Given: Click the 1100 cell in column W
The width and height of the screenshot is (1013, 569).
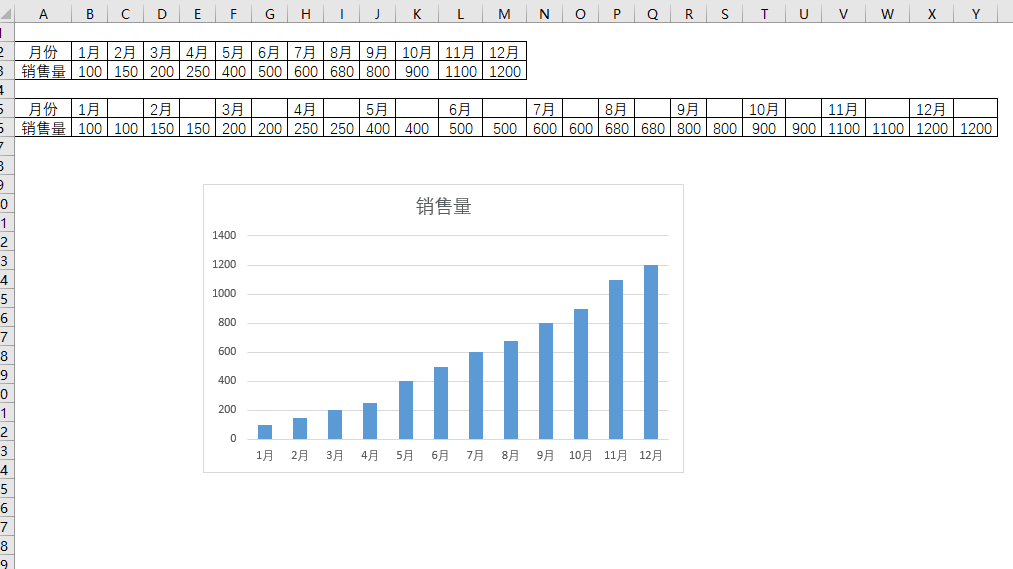Looking at the screenshot, I should tap(887, 128).
